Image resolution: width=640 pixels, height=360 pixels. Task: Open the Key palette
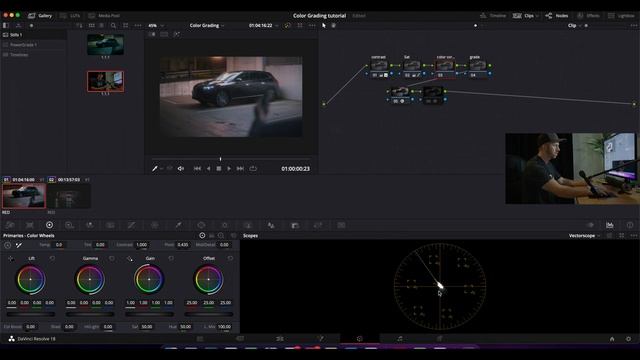pyautogui.click(x=295, y=225)
